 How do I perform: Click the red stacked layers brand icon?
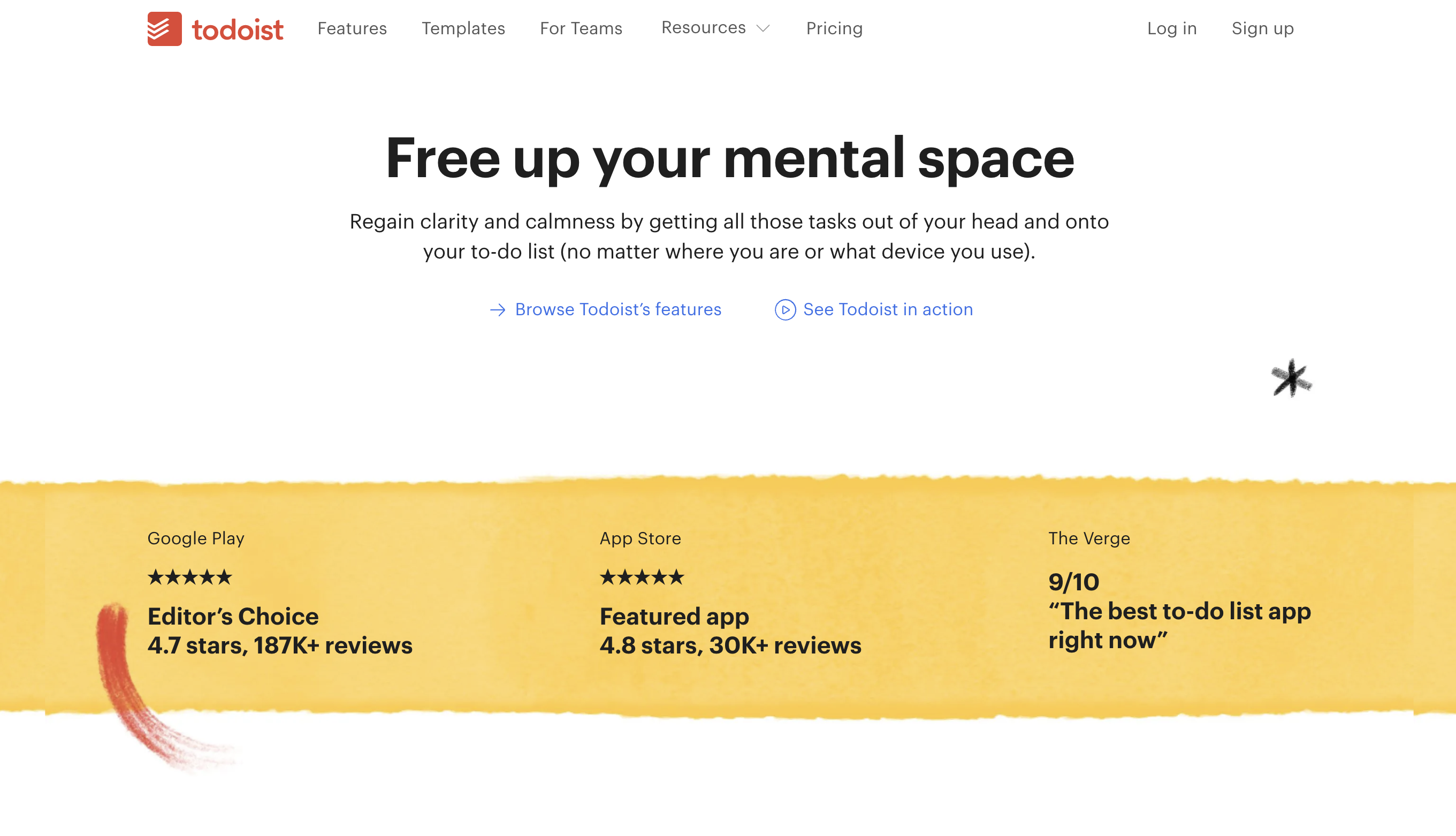coord(163,29)
